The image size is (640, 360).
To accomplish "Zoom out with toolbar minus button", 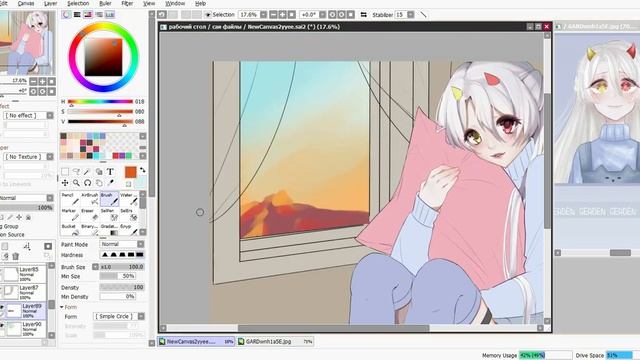I will 273,15.
